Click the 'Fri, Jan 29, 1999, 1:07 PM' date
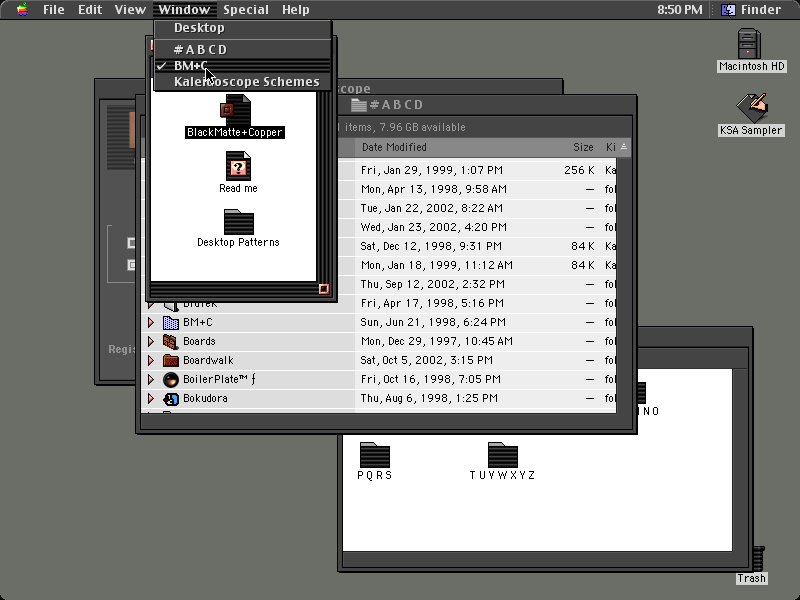The image size is (800, 600). point(432,170)
